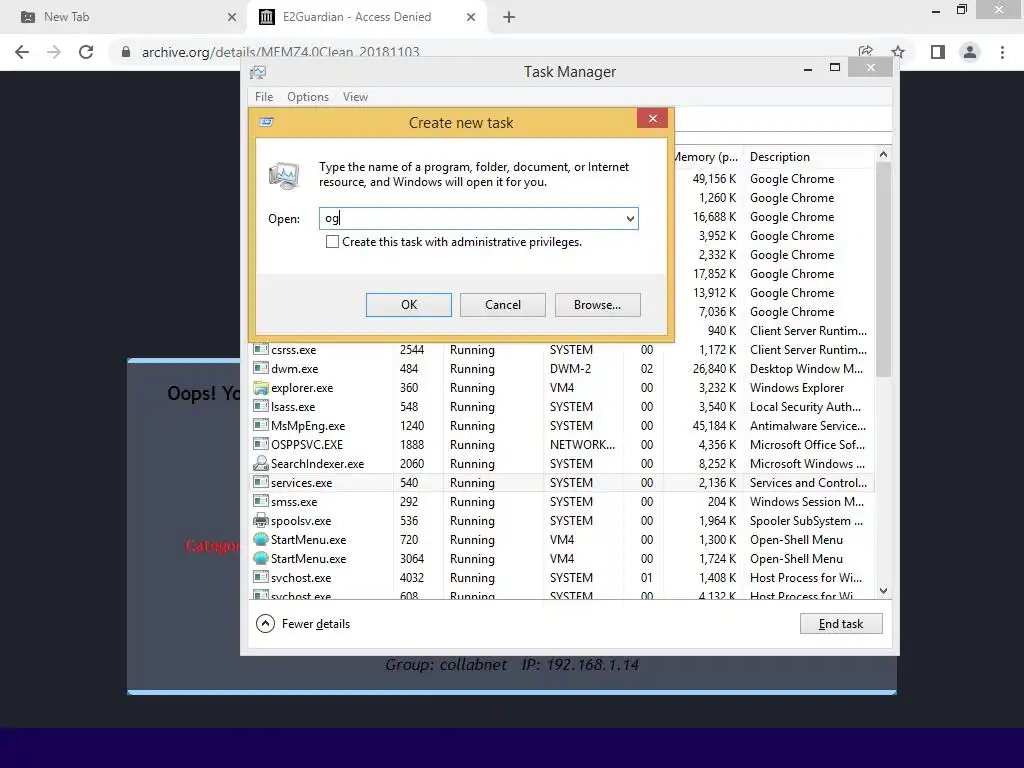Click the browser forward arrow
Viewport: 1024px width, 768px height.
[54, 52]
